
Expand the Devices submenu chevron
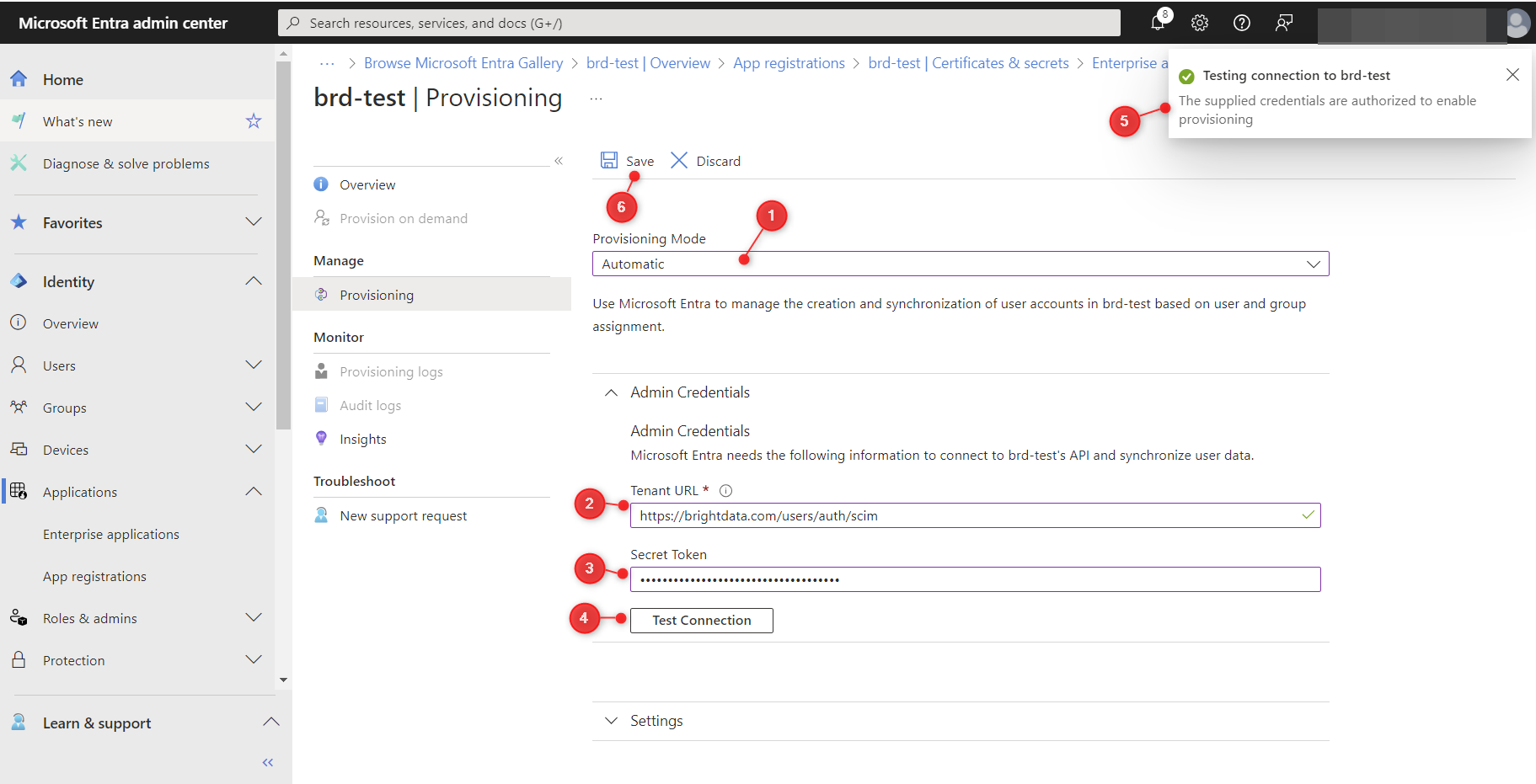point(254,449)
